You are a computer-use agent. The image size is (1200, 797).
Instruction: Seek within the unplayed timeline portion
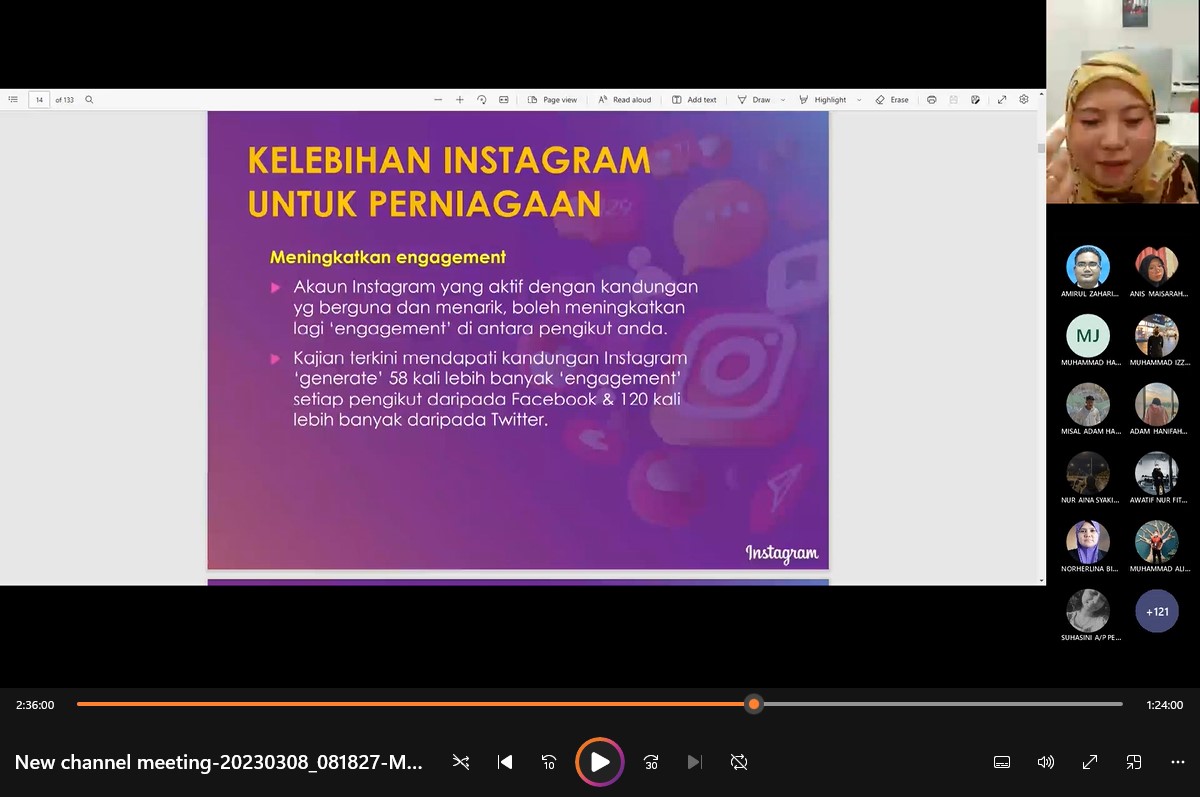click(x=942, y=704)
